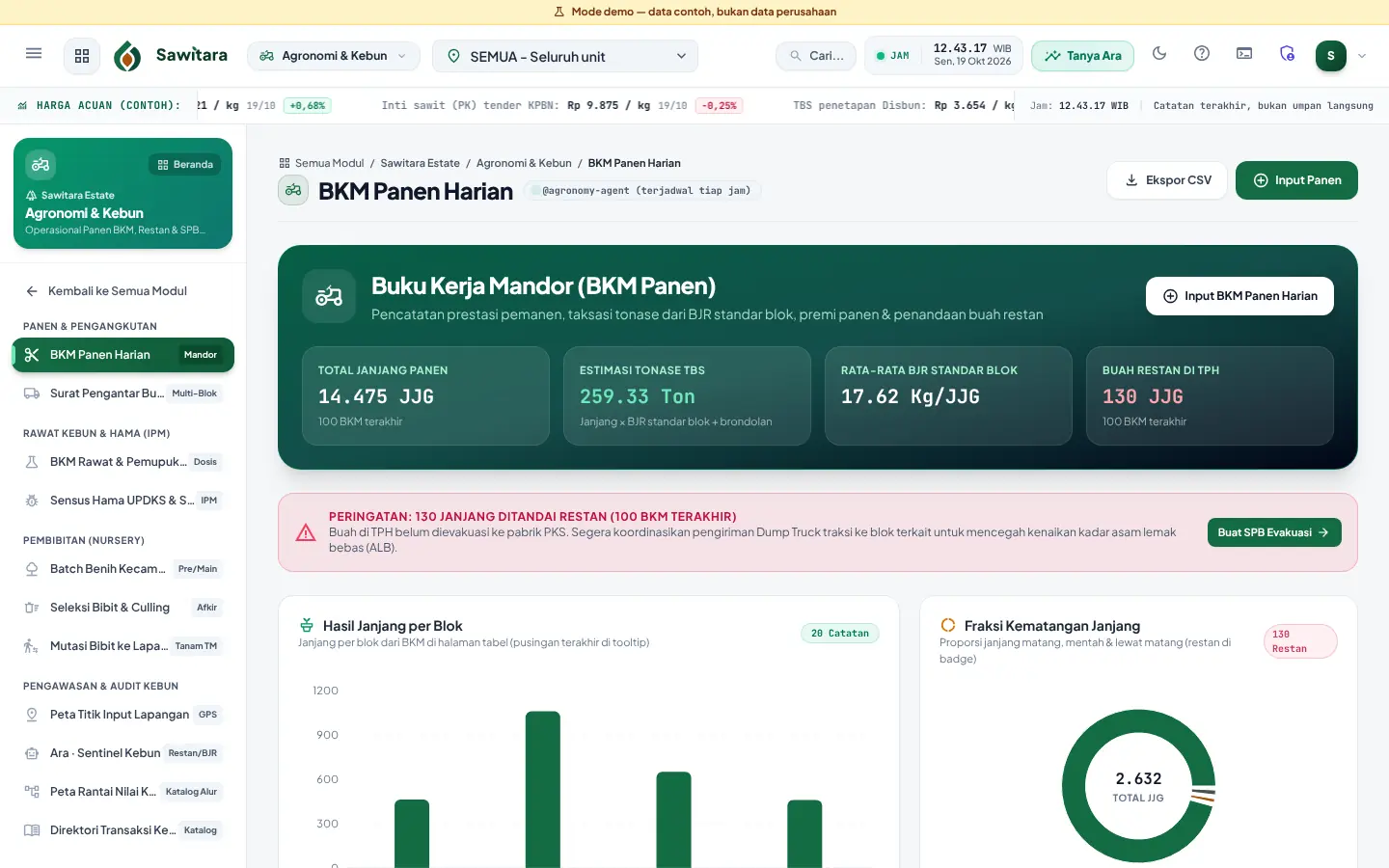Toggle dark mode with the moon icon

click(x=1159, y=54)
